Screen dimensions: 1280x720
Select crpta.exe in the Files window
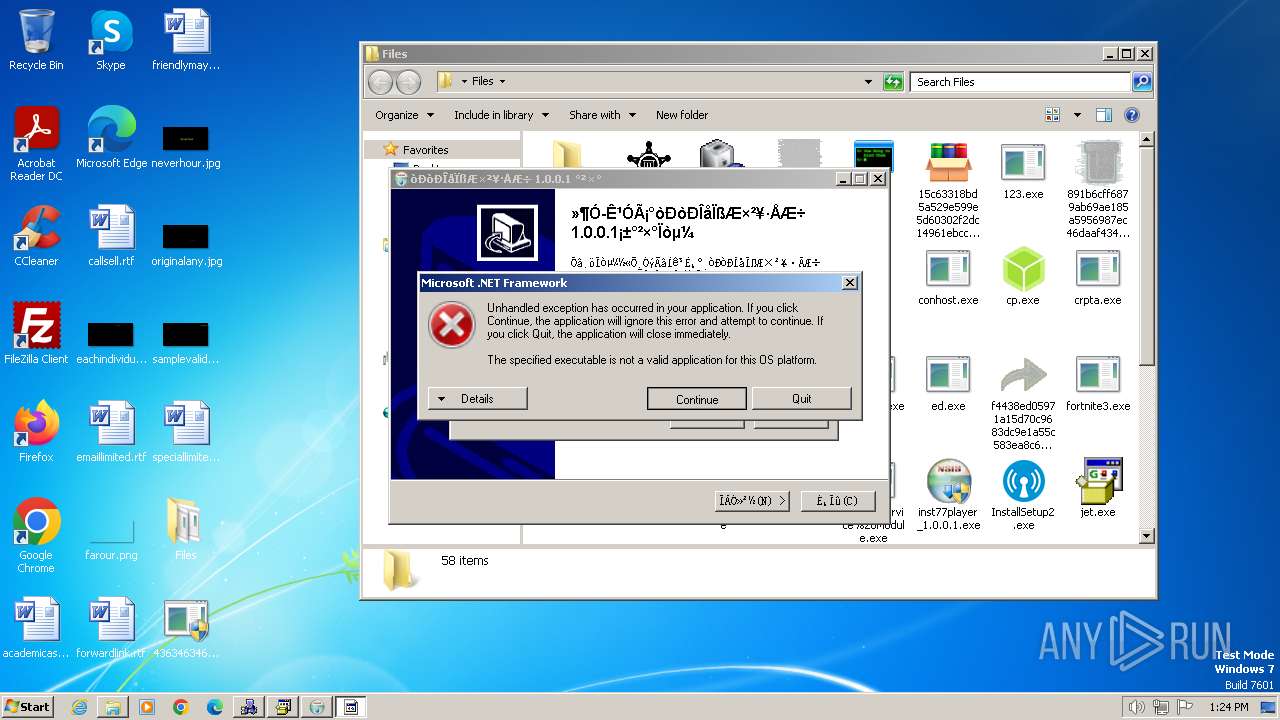pos(1098,277)
